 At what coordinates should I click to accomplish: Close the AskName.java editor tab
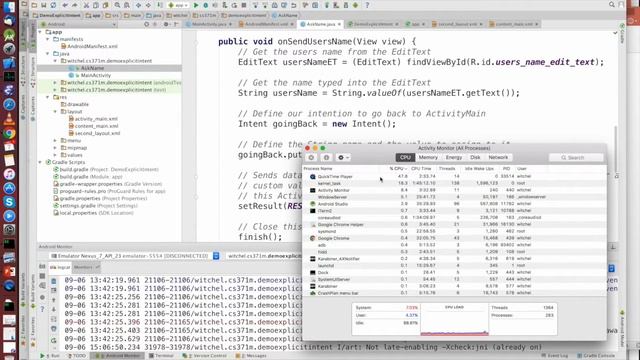339,24
